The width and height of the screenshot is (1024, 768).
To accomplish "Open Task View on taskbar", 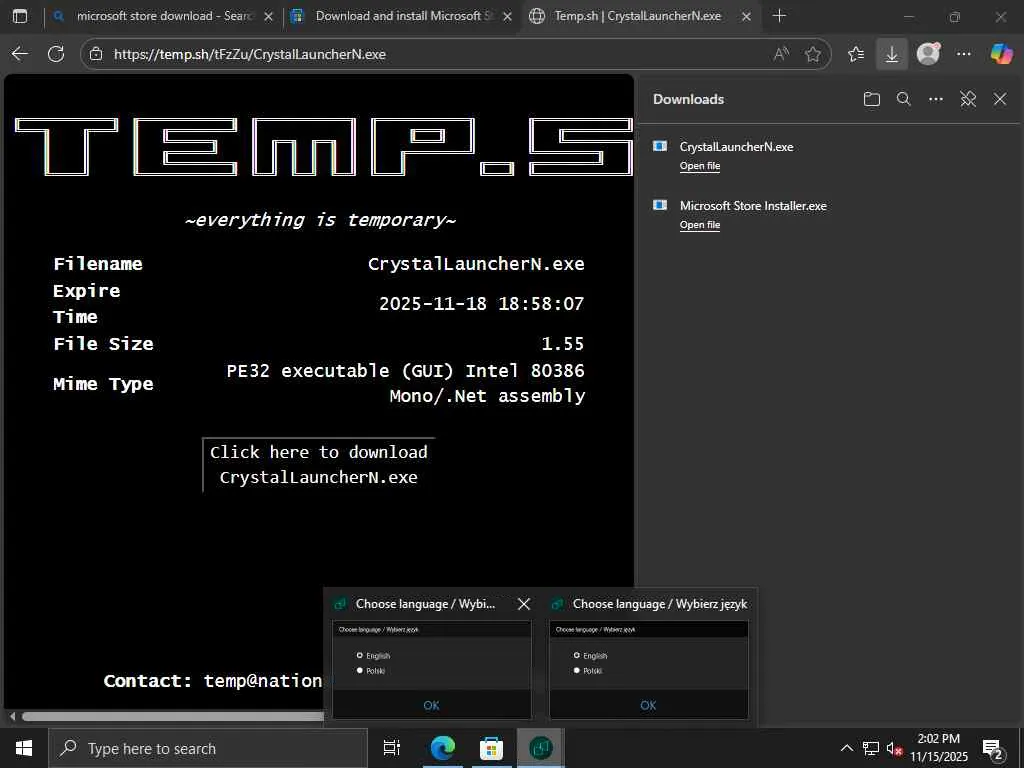I will (x=392, y=748).
